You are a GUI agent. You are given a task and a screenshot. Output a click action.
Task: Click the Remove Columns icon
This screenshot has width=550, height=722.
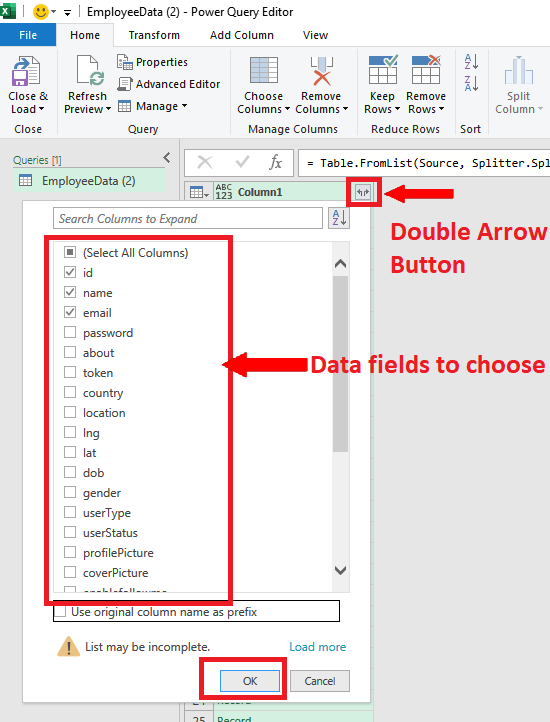coord(322,71)
